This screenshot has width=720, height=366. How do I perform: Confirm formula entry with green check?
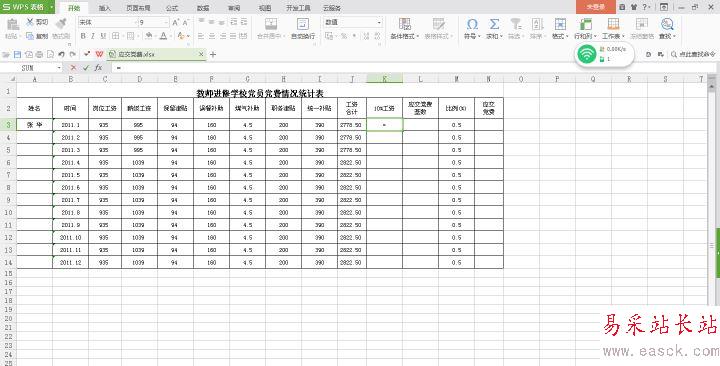tap(86, 68)
